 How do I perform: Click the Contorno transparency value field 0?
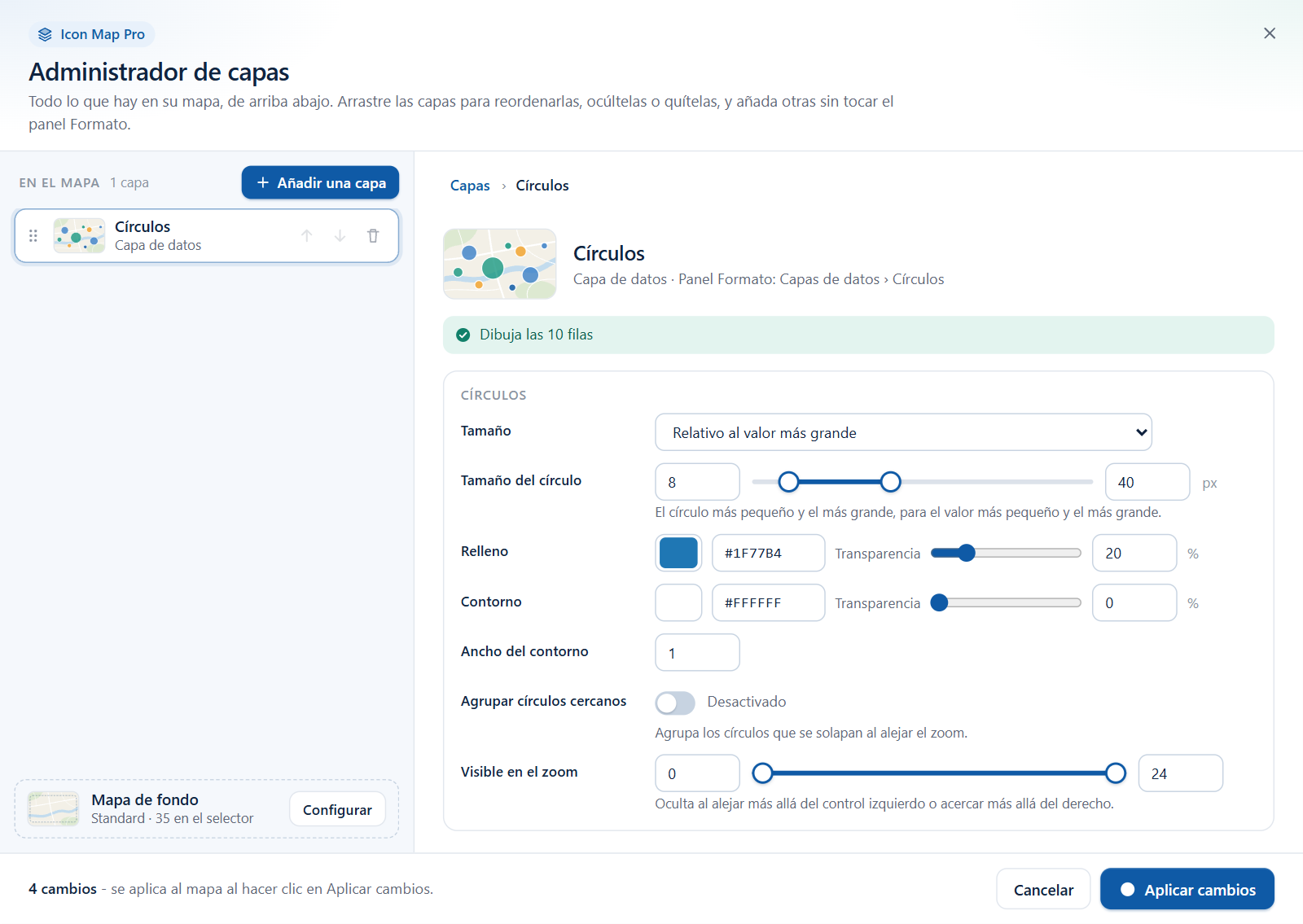[1134, 602]
